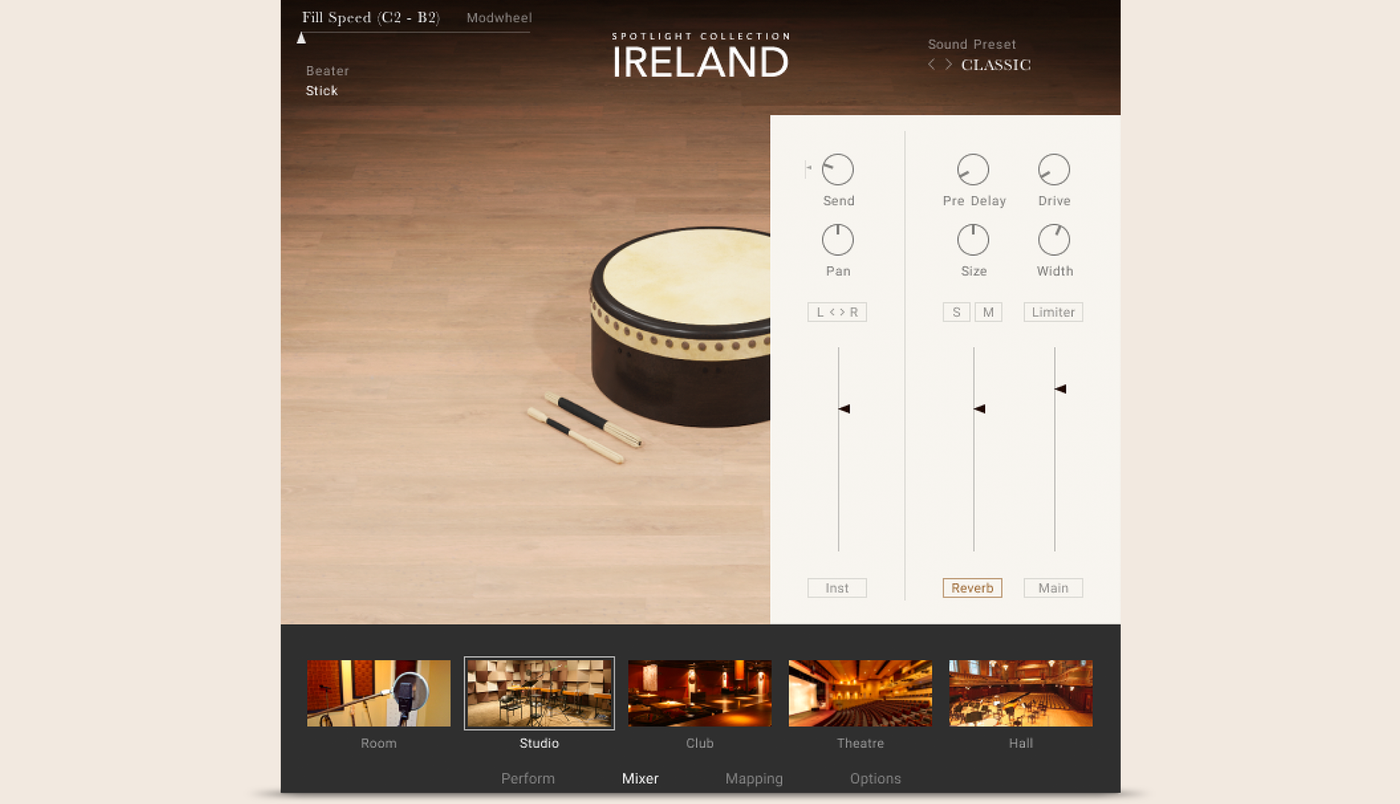Screen dimensions: 1400x804
Task: Choose the Room reverb thumbnail
Action: click(x=379, y=693)
